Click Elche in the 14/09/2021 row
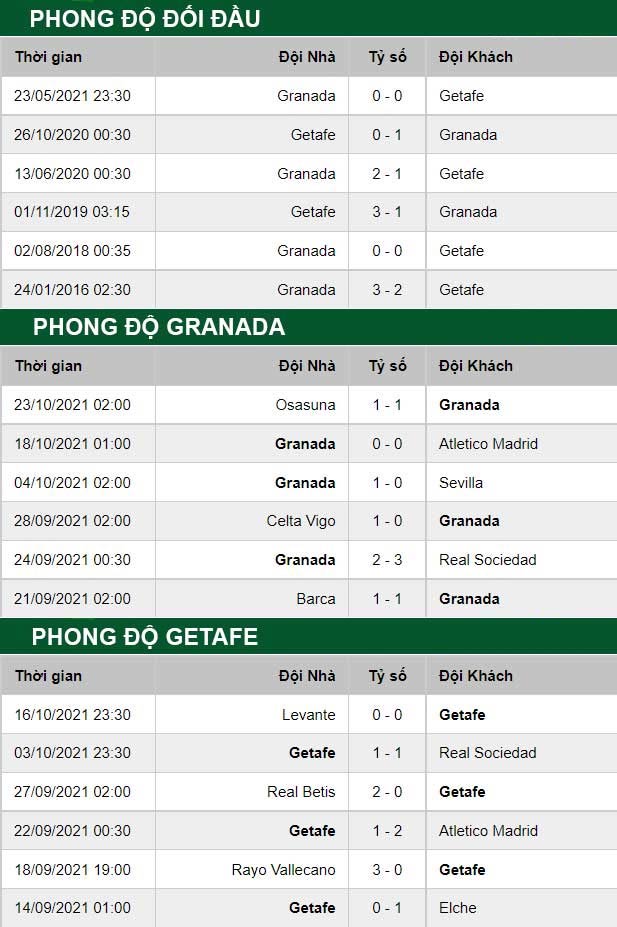 point(457,907)
